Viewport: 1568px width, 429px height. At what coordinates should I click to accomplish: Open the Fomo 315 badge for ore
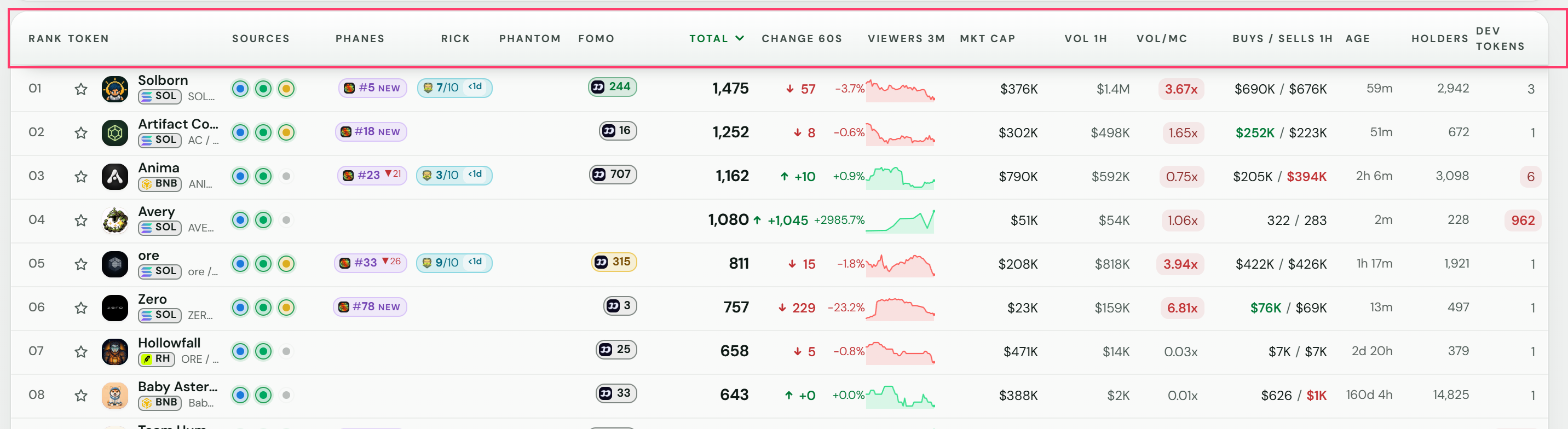pyautogui.click(x=614, y=262)
